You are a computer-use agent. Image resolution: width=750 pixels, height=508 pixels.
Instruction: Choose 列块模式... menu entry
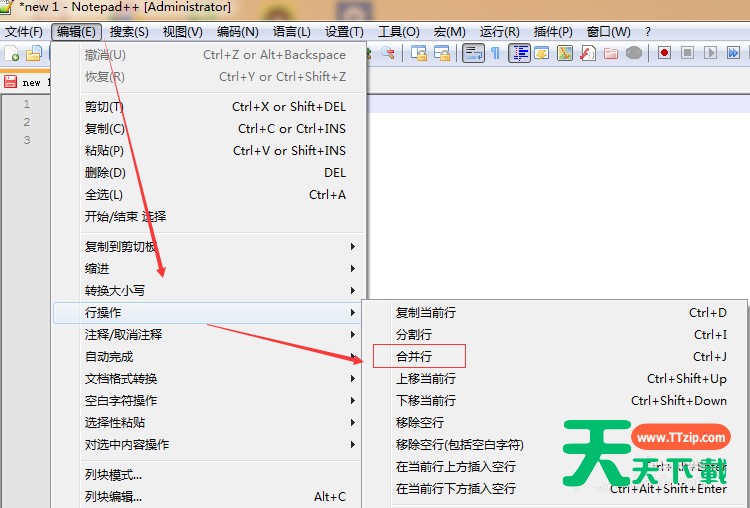pyautogui.click(x=209, y=475)
